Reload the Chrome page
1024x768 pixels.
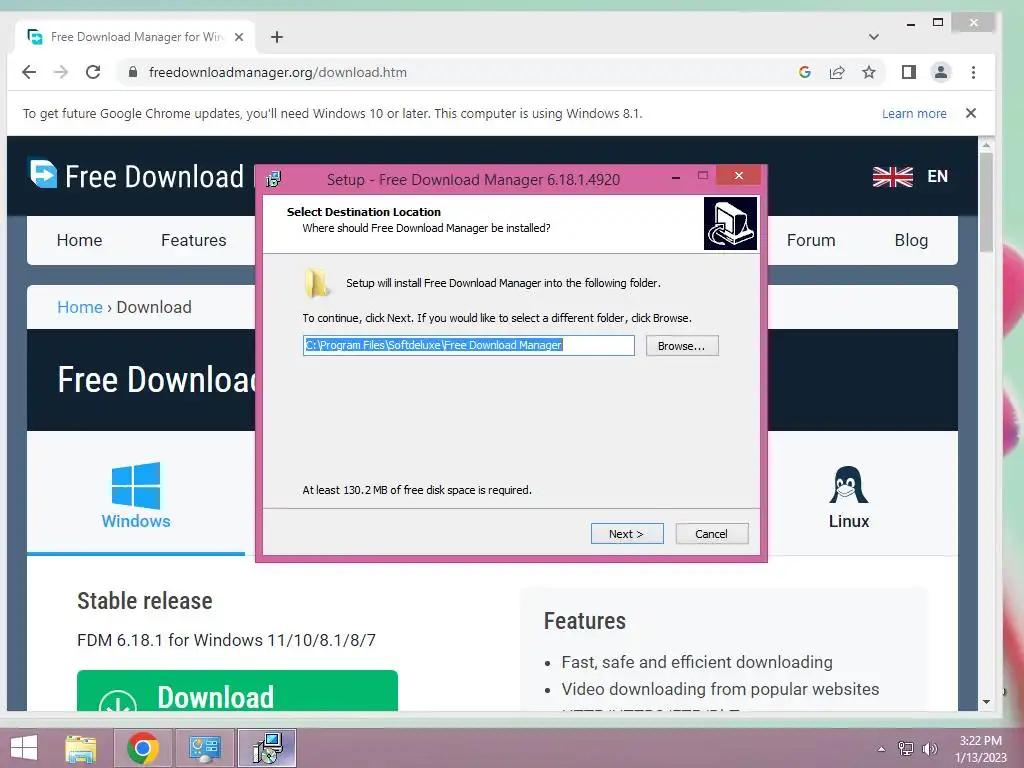point(93,72)
